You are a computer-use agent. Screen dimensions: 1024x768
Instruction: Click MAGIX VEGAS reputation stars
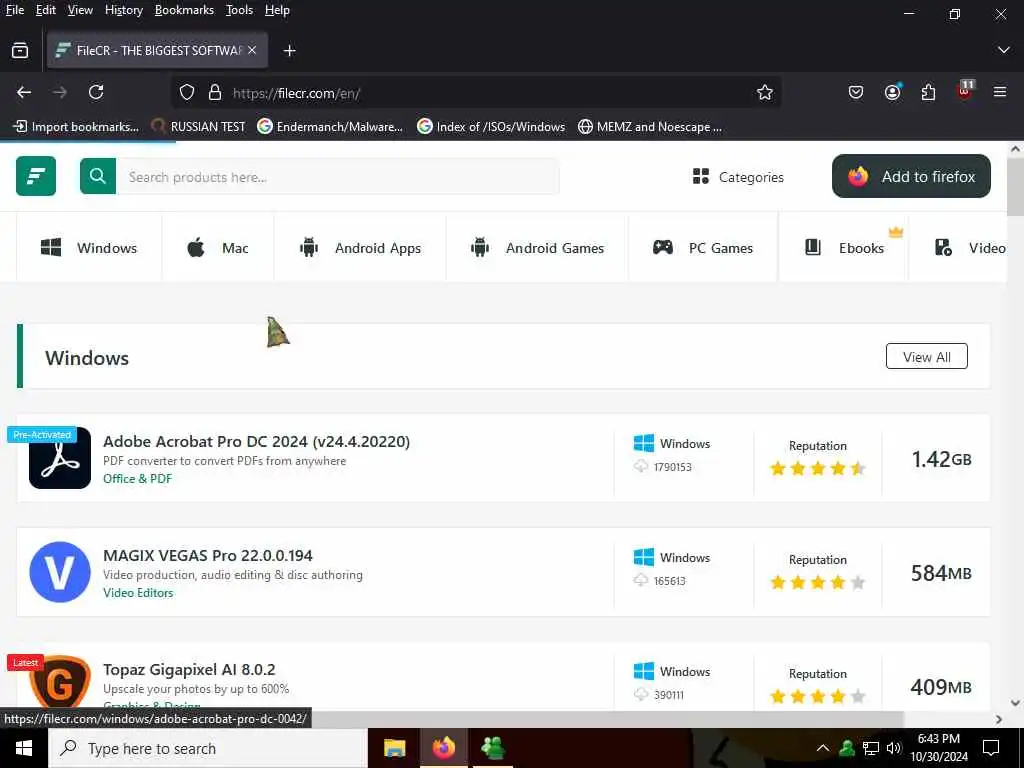tap(818, 582)
